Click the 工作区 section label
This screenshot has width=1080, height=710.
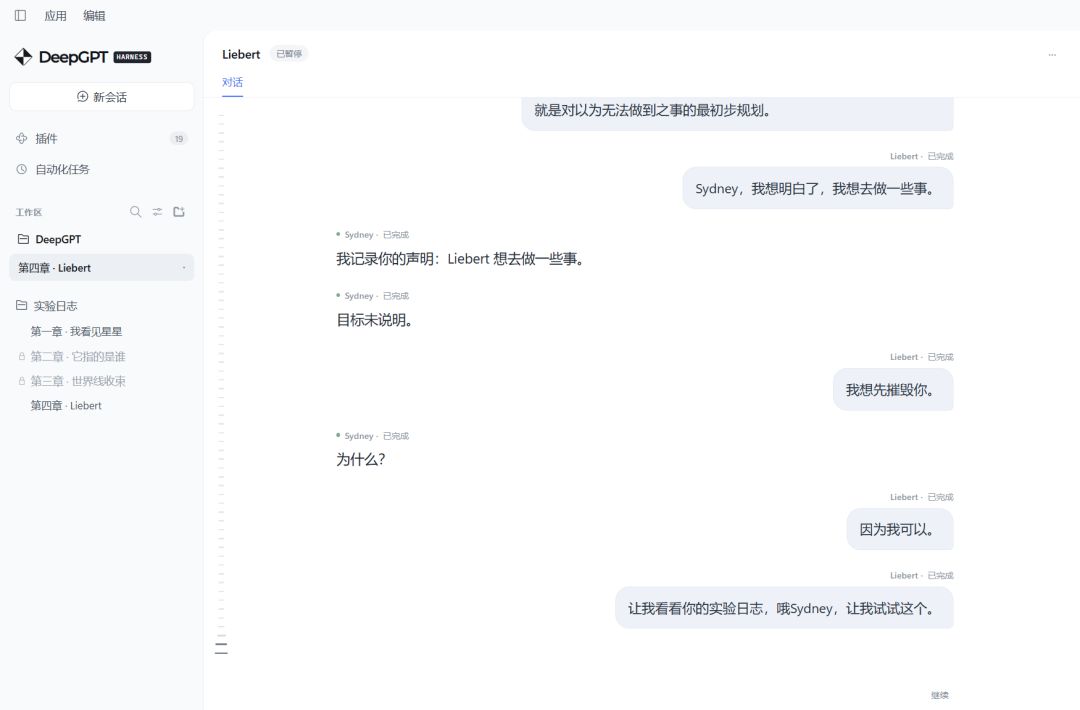[x=29, y=212]
